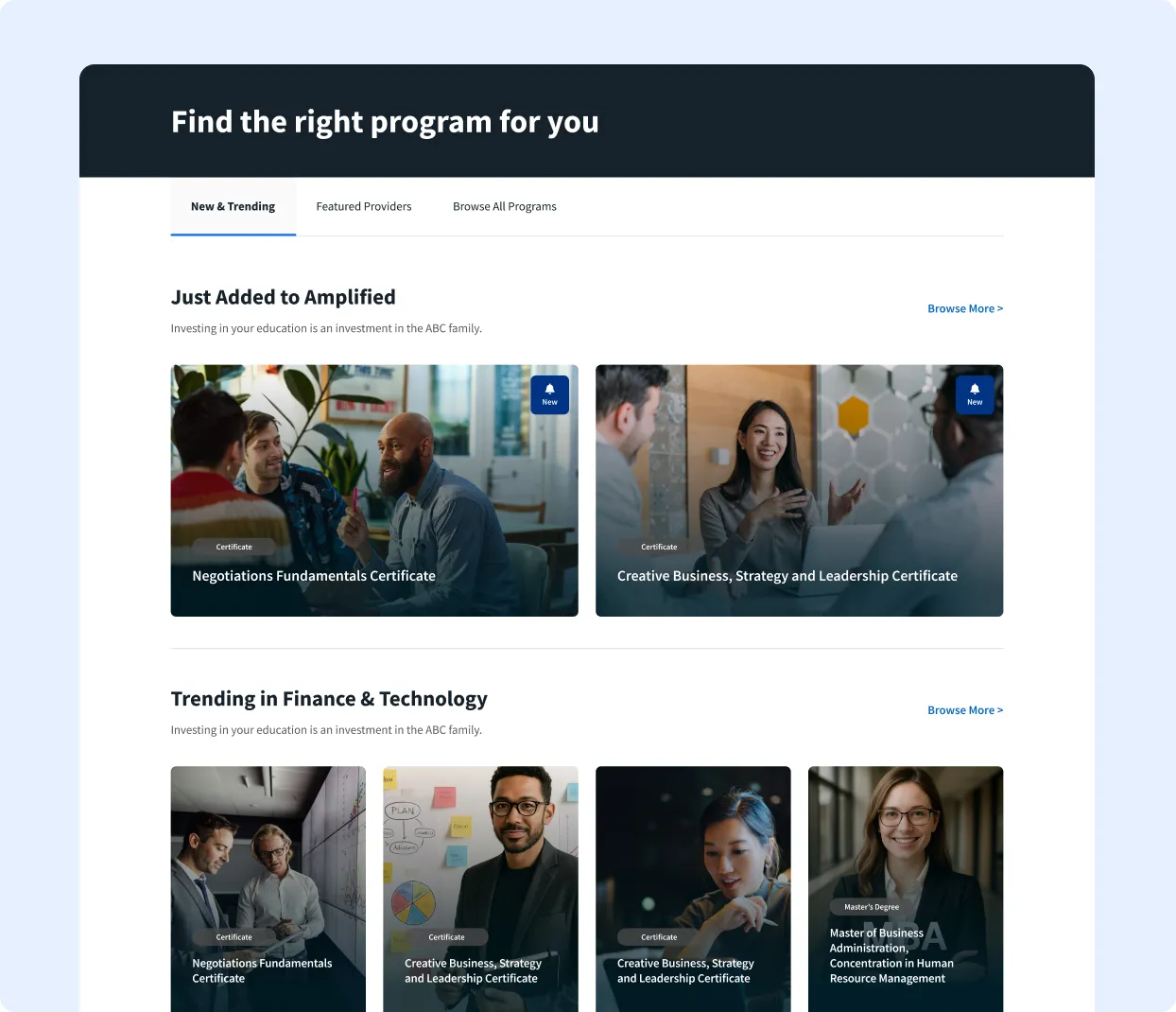This screenshot has height=1012, width=1176.
Task: Switch to the New & Trending tab
Action: (x=233, y=206)
